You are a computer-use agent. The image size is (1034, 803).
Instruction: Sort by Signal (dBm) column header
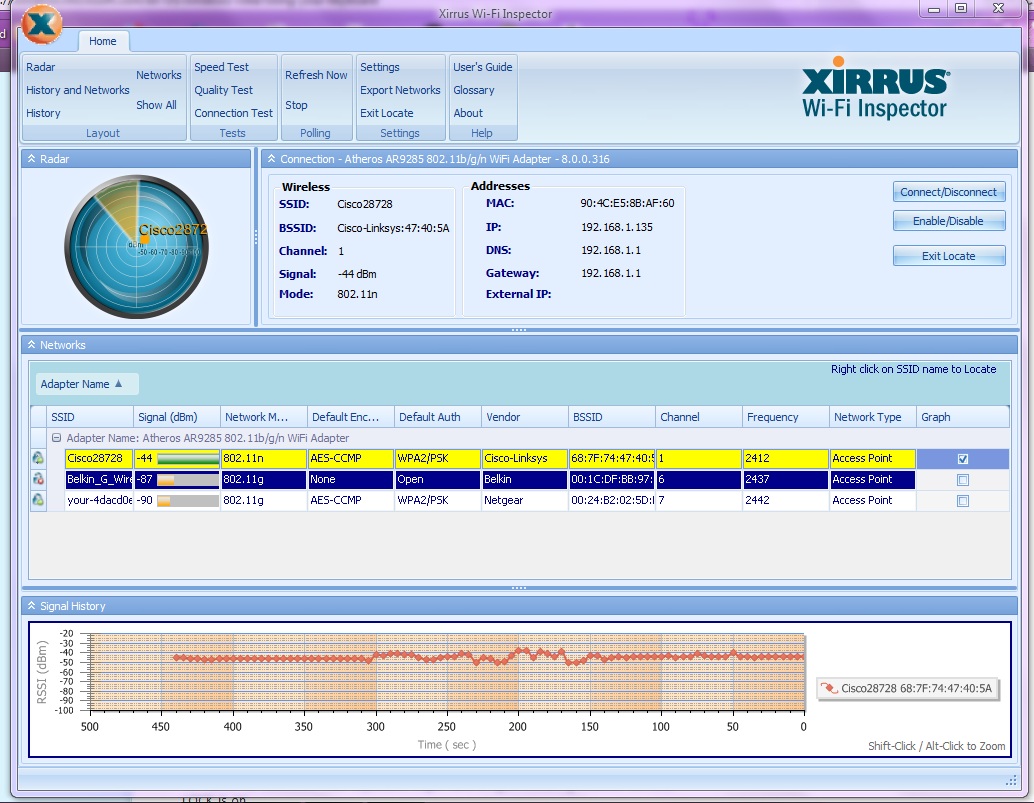[x=177, y=417]
